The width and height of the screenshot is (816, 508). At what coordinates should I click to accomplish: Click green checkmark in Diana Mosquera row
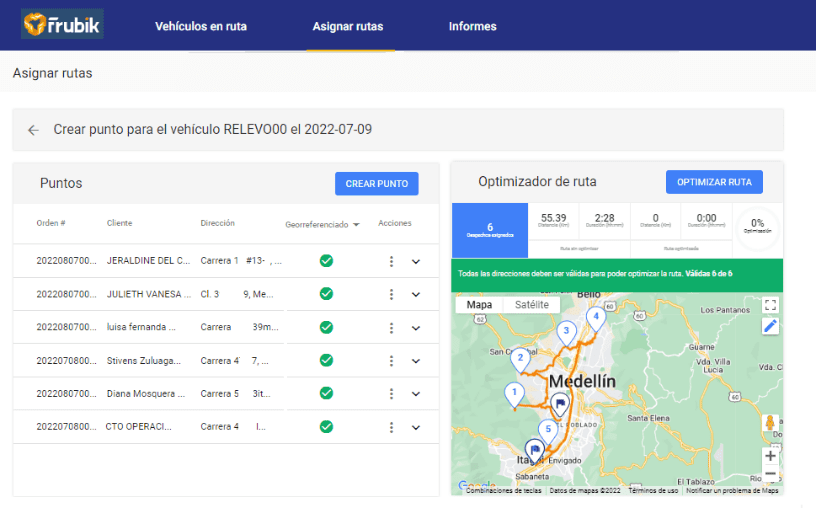(x=326, y=394)
